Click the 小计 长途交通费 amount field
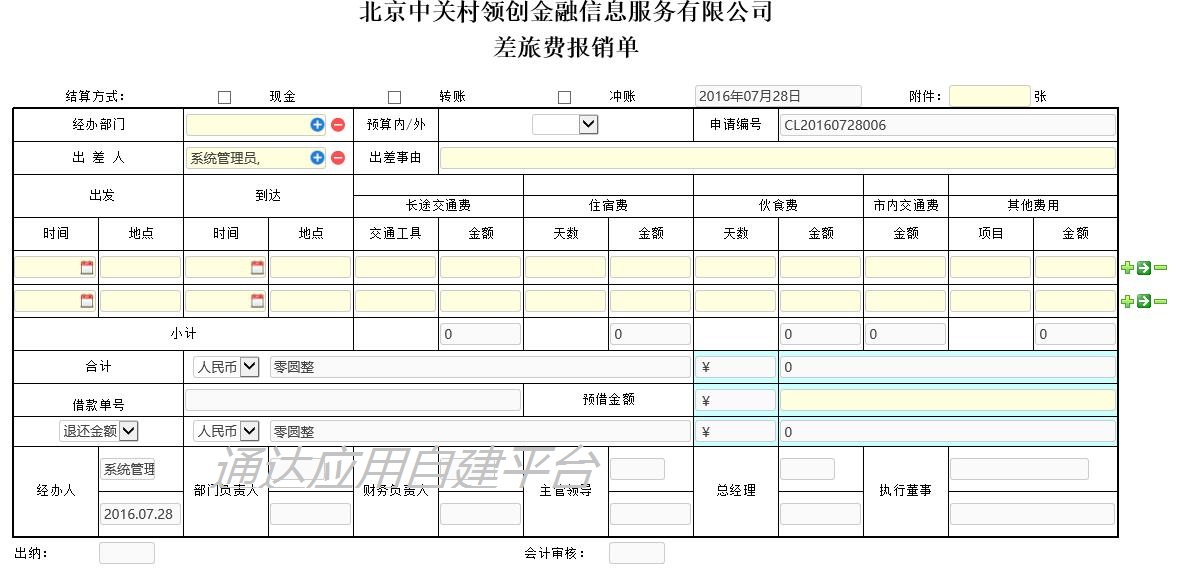Image resolution: width=1182 pixels, height=587 pixels. pyautogui.click(x=481, y=335)
